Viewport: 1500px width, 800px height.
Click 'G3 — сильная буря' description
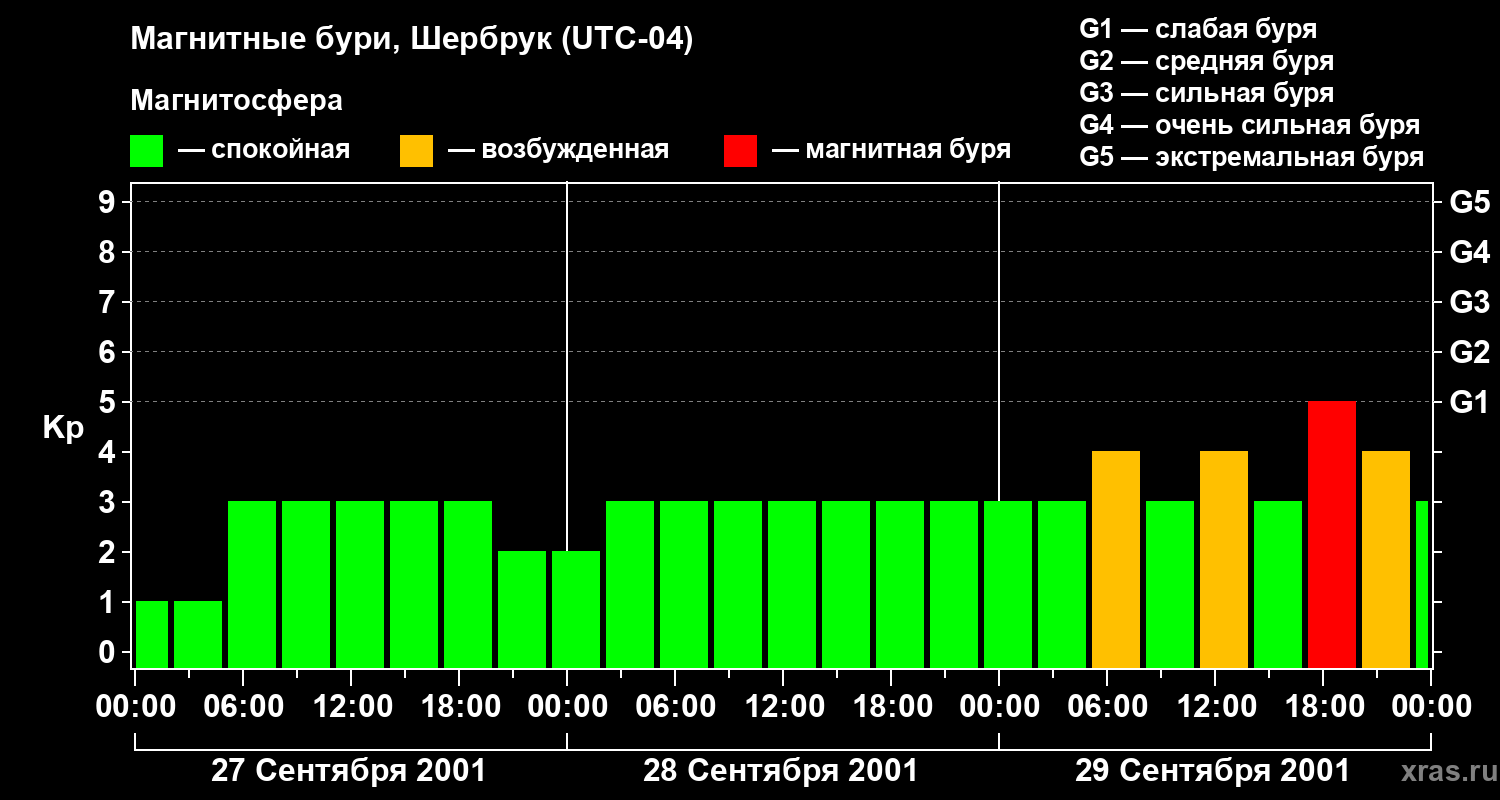coord(1206,93)
